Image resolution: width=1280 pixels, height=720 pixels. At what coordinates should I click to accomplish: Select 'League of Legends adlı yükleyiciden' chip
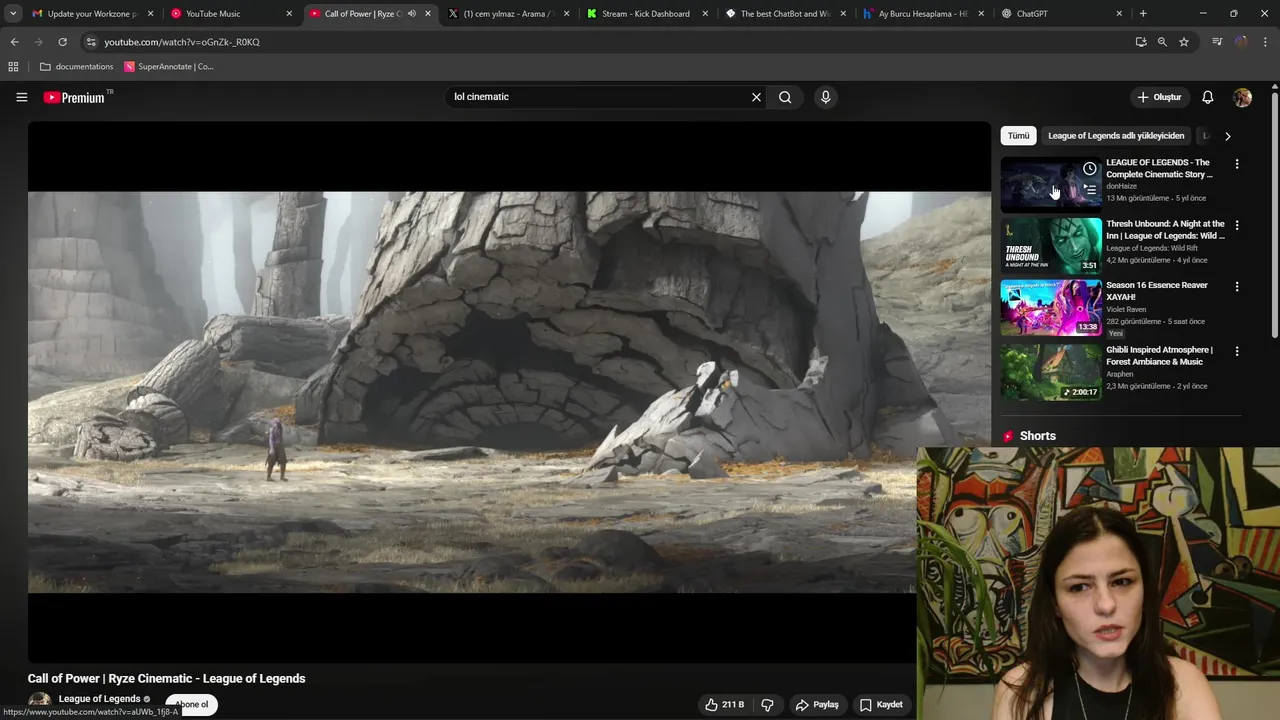point(1116,136)
